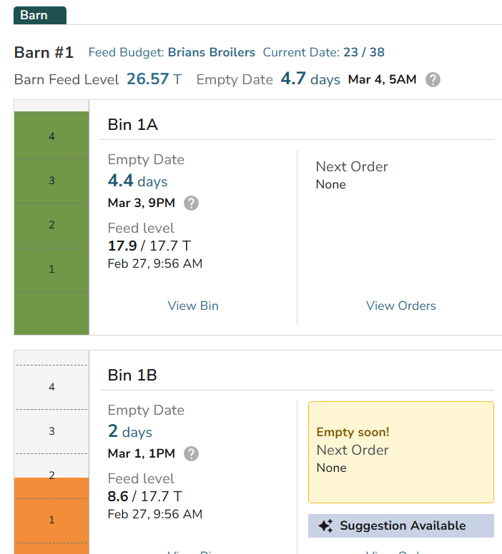Click the Bin 1A empty date help icon
The image size is (502, 554).
191,203
